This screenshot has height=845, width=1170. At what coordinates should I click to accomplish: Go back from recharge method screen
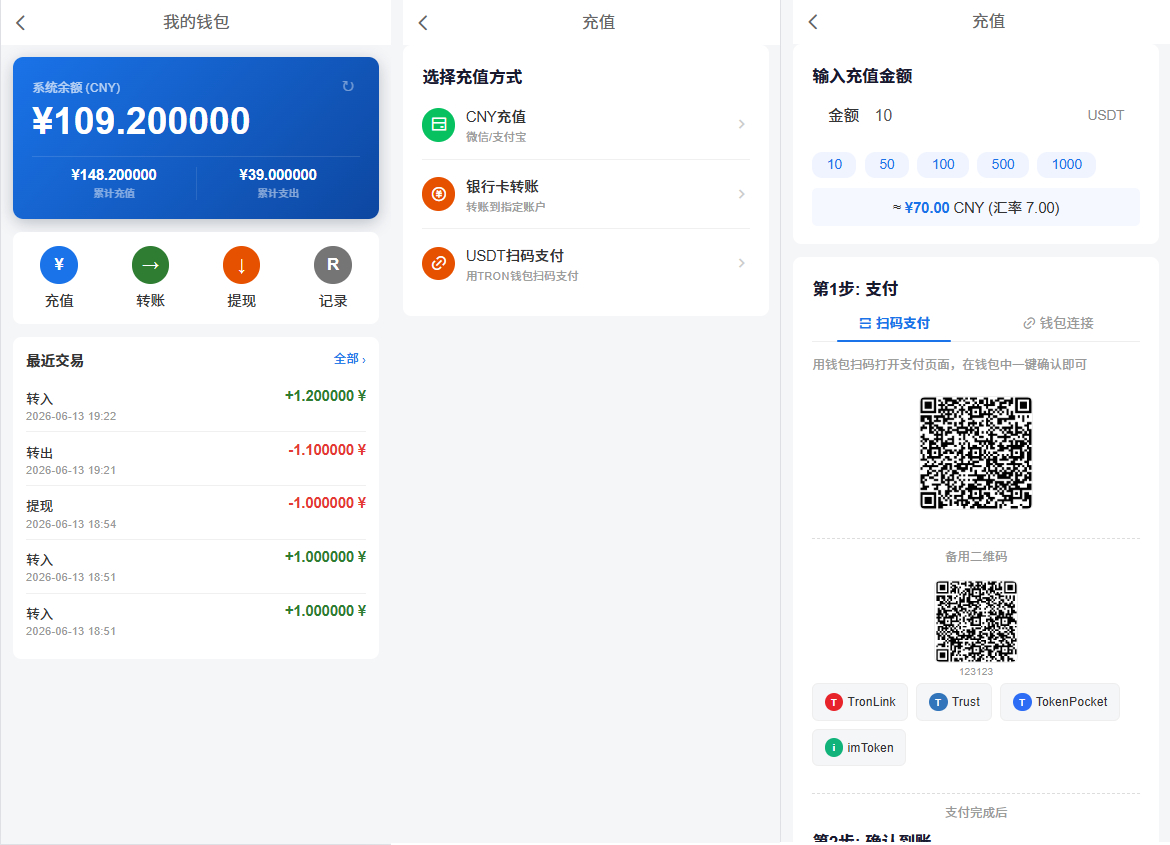pos(423,23)
